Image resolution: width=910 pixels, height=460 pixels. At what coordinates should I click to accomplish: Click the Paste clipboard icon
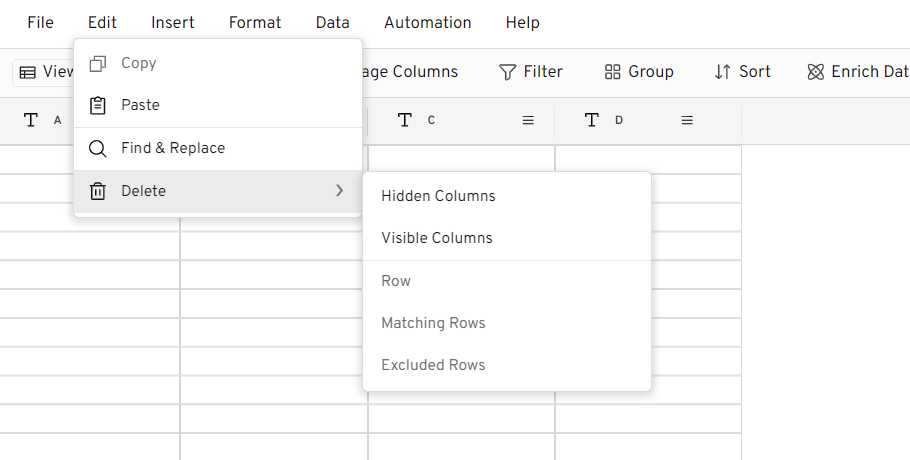point(97,105)
